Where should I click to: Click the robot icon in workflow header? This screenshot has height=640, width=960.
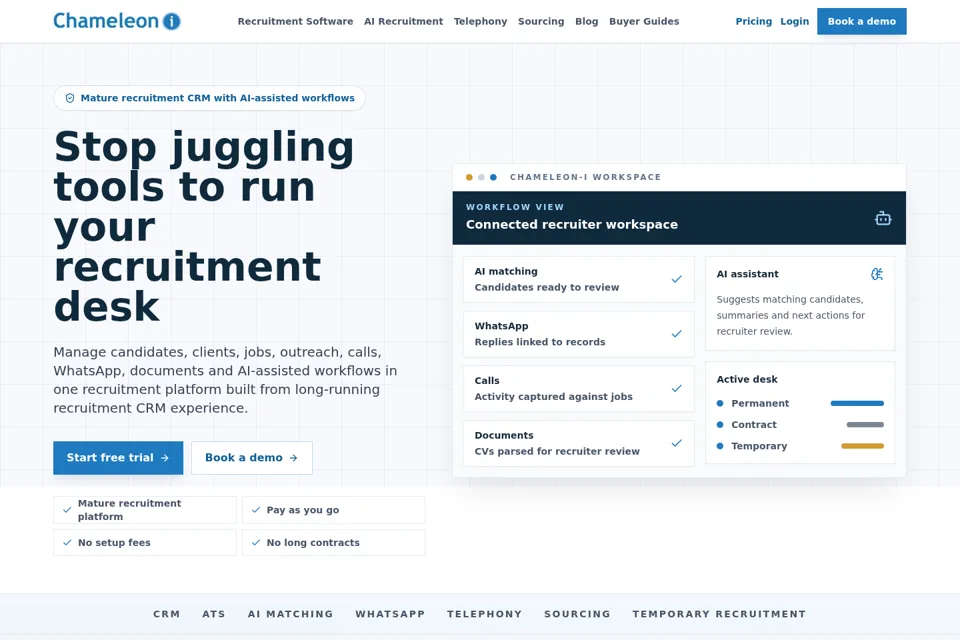tap(883, 218)
